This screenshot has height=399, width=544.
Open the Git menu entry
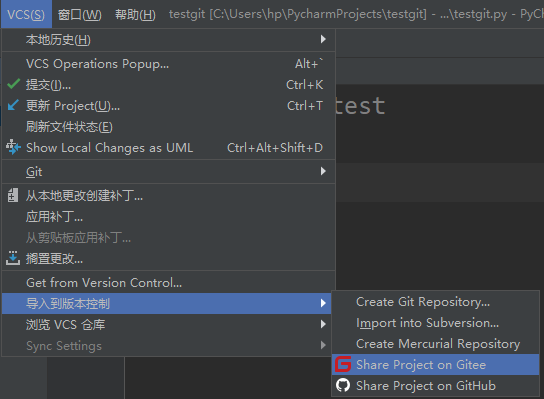pos(169,171)
